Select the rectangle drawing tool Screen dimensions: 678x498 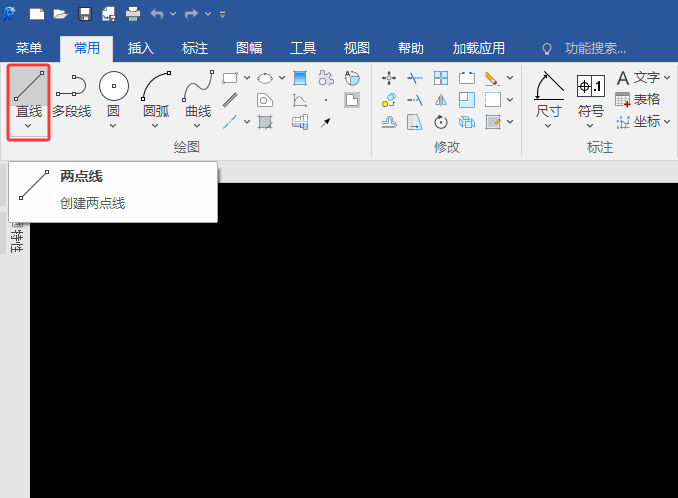point(230,78)
